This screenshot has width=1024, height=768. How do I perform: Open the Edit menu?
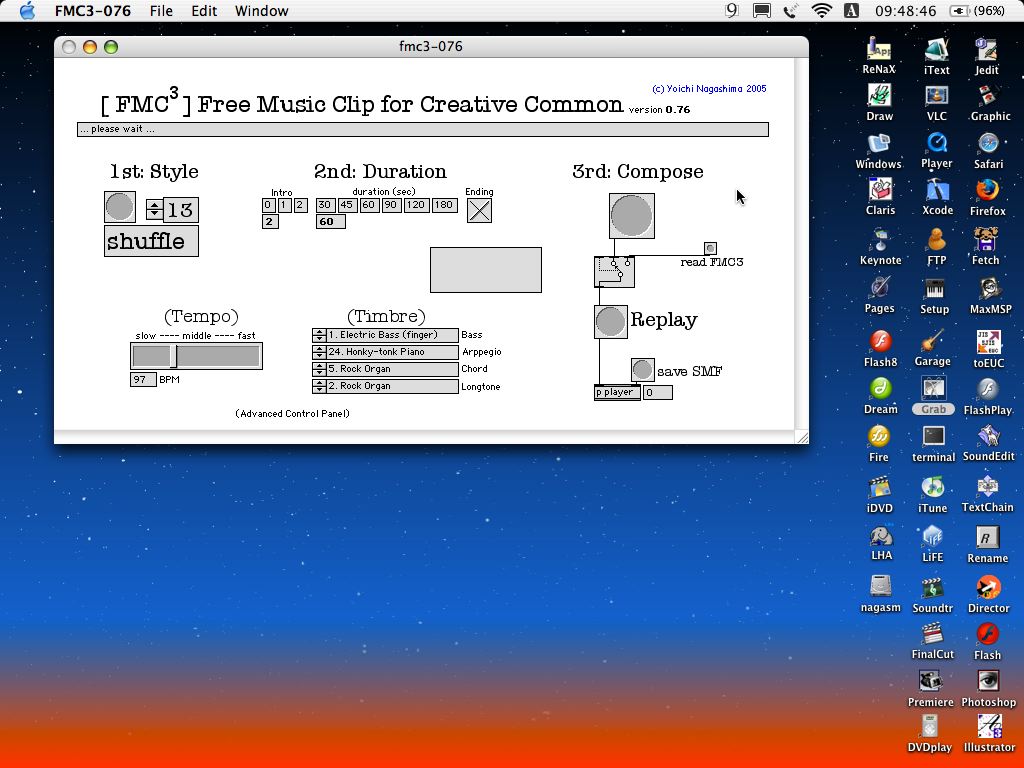[x=204, y=11]
